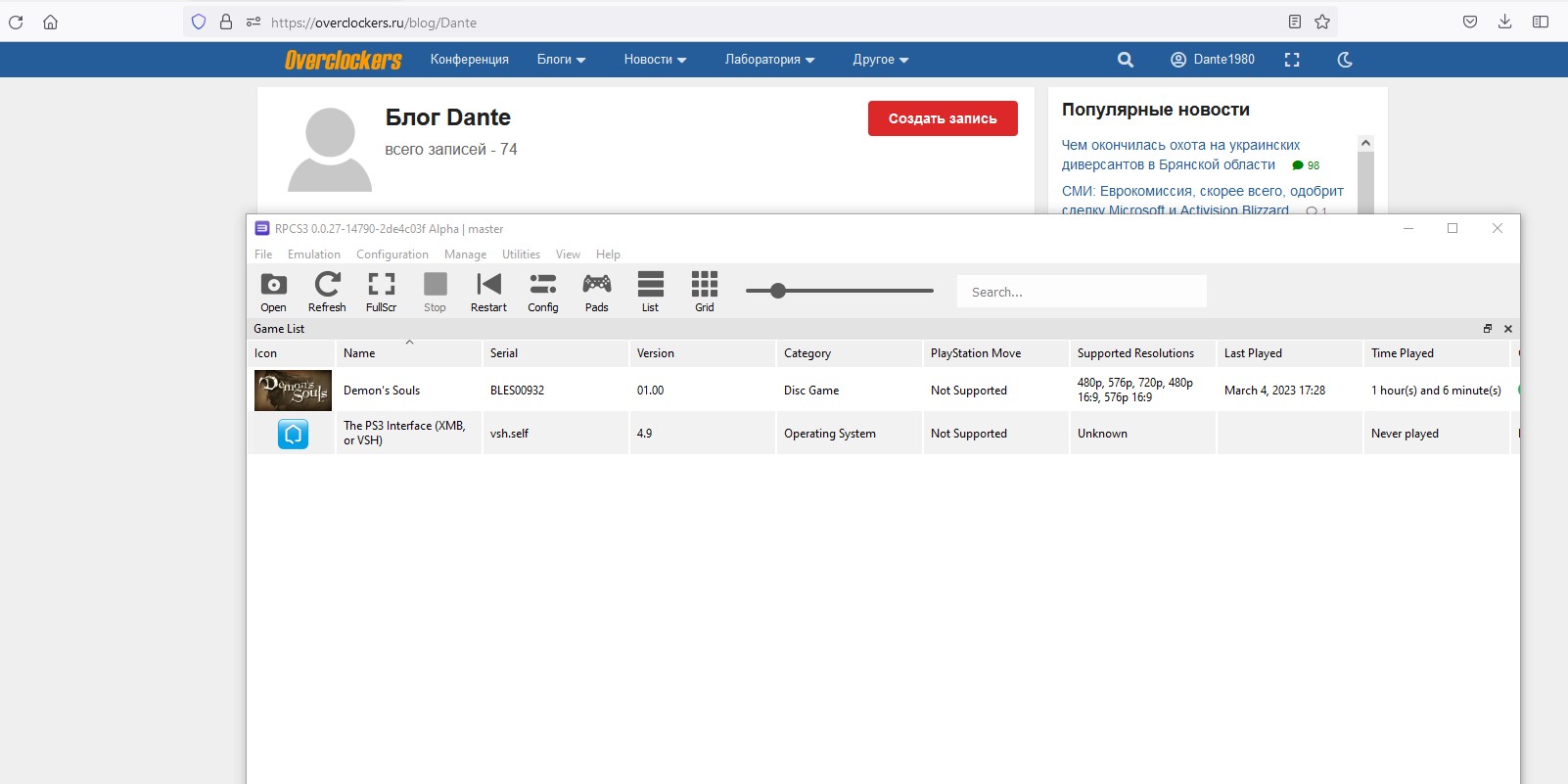Open the Dante1980 user profile

1213,60
